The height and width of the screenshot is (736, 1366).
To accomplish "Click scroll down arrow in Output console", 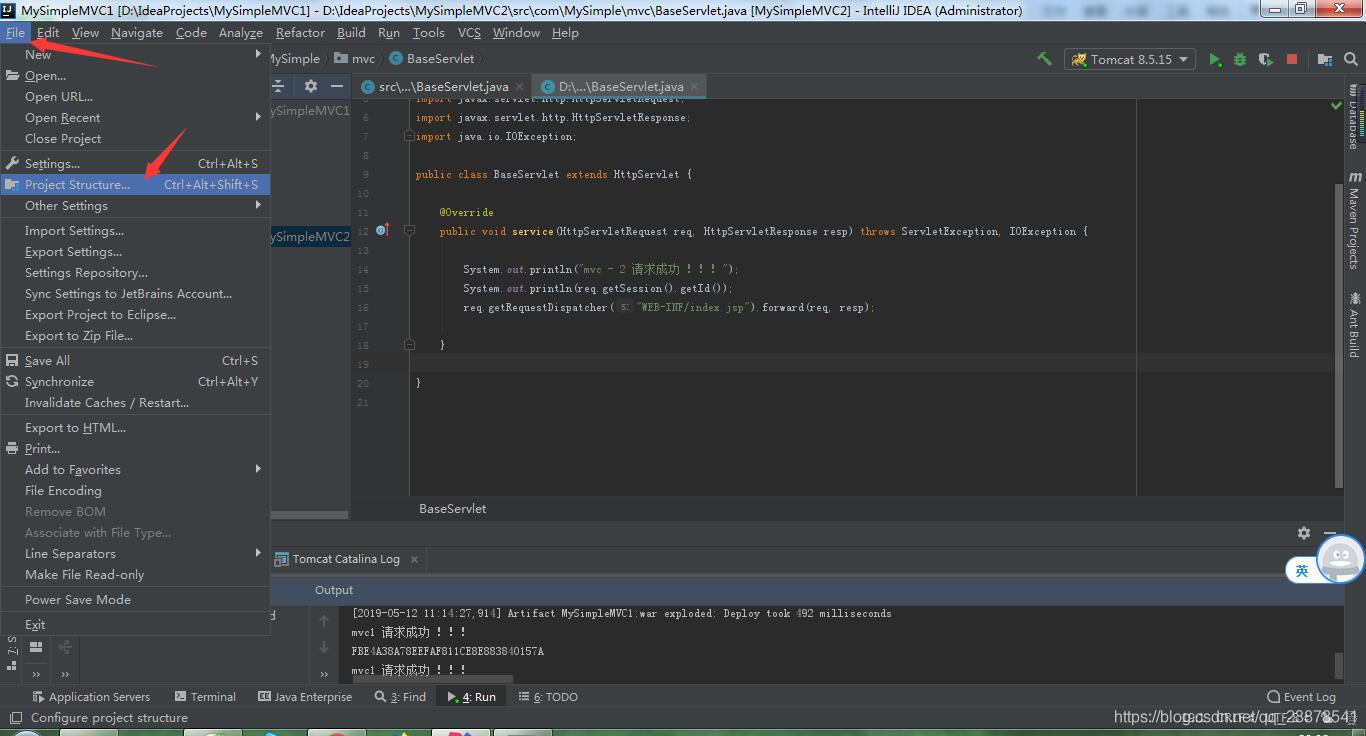I will tap(324, 647).
